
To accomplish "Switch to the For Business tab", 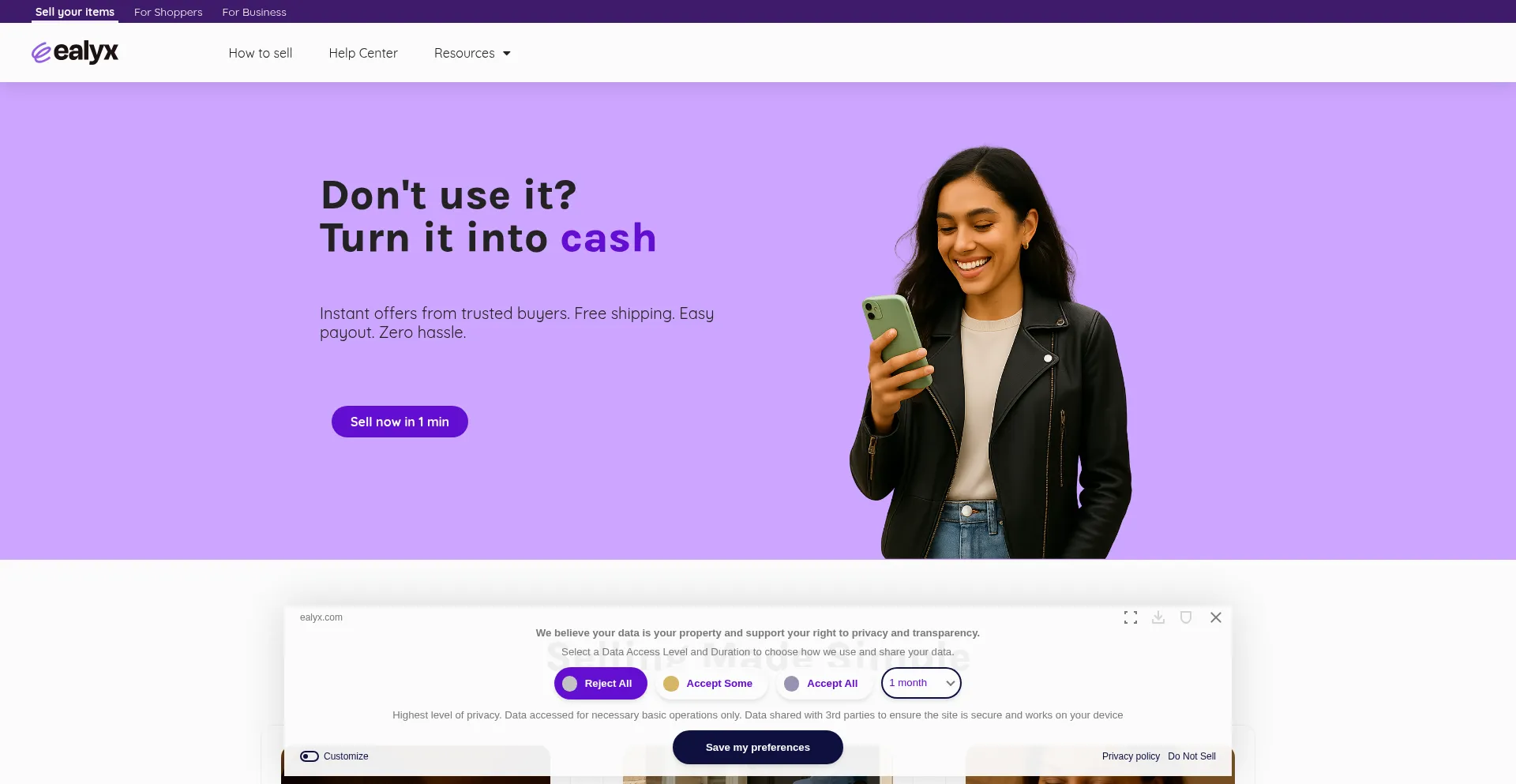I will 254,12.
